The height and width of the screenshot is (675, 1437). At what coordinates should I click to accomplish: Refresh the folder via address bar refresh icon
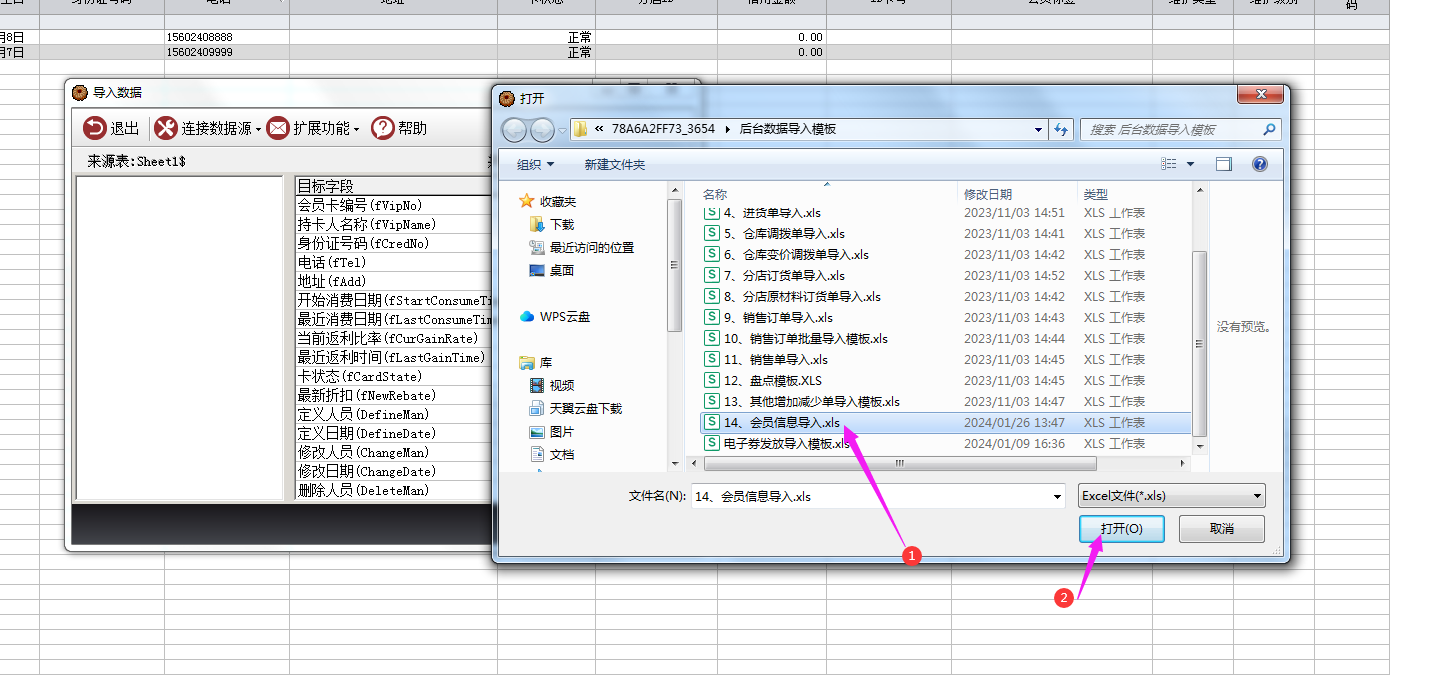1061,130
